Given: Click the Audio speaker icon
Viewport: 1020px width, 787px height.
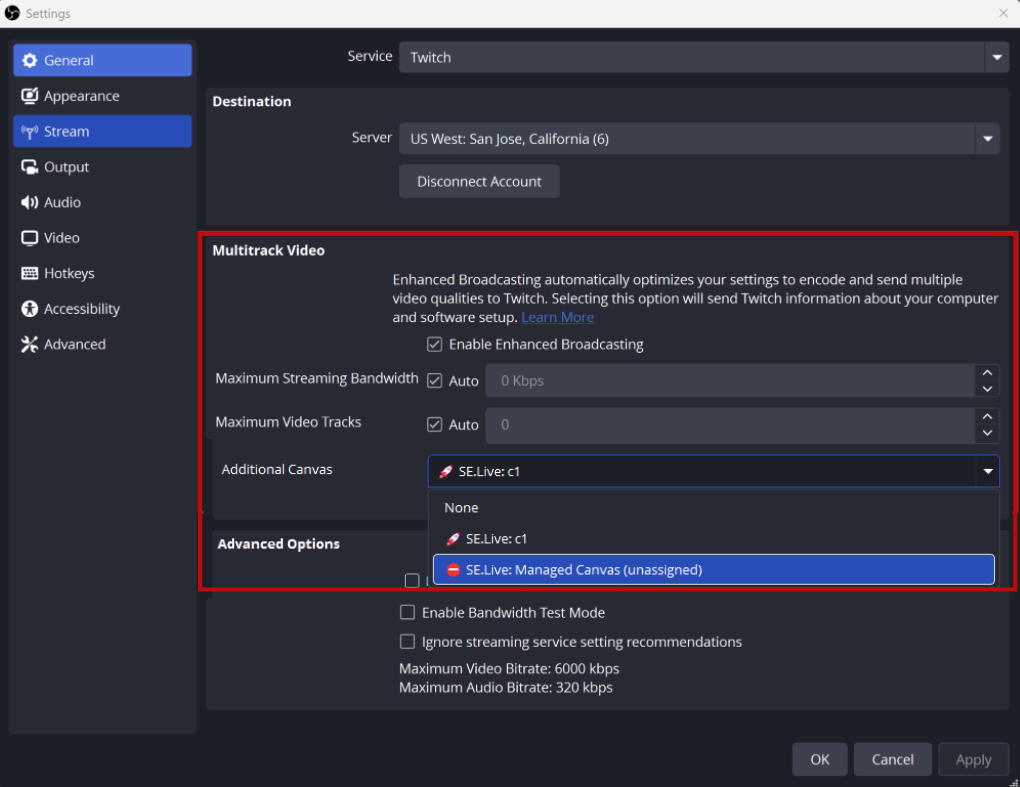Looking at the screenshot, I should pyautogui.click(x=29, y=203).
